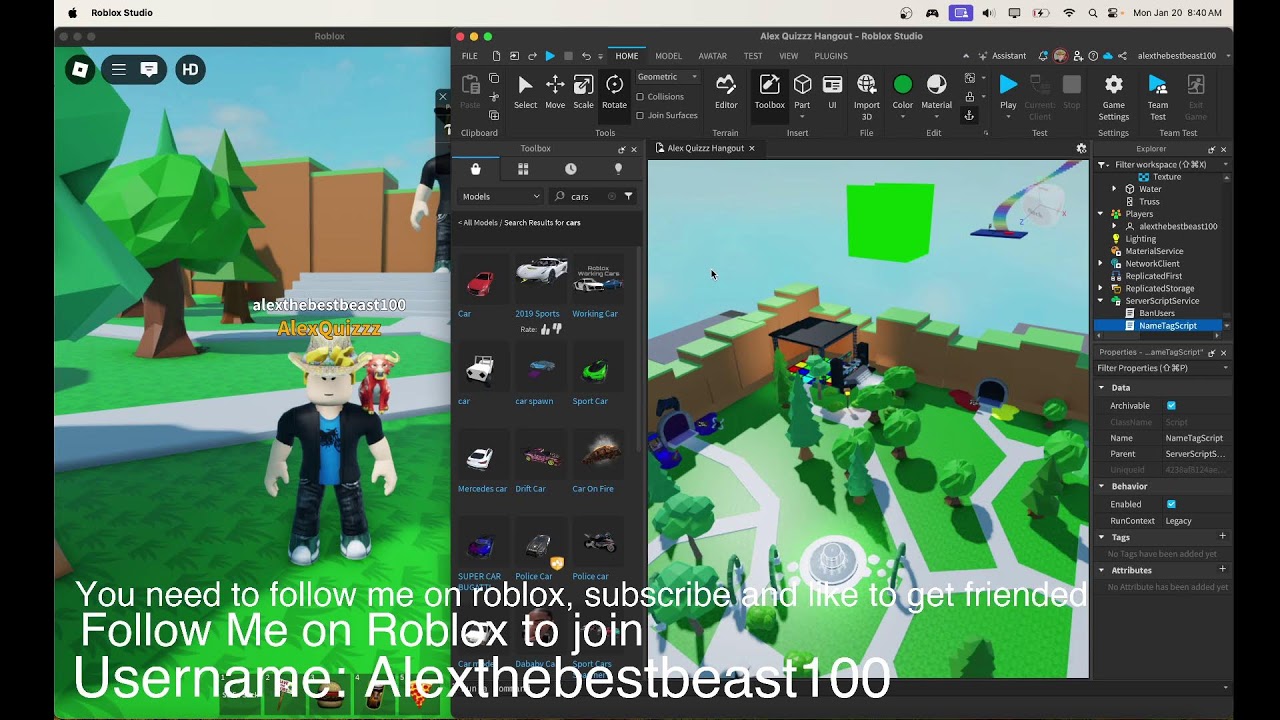The width and height of the screenshot is (1280, 720).
Task: Collapse the Behavior properties section
Action: click(1102, 486)
